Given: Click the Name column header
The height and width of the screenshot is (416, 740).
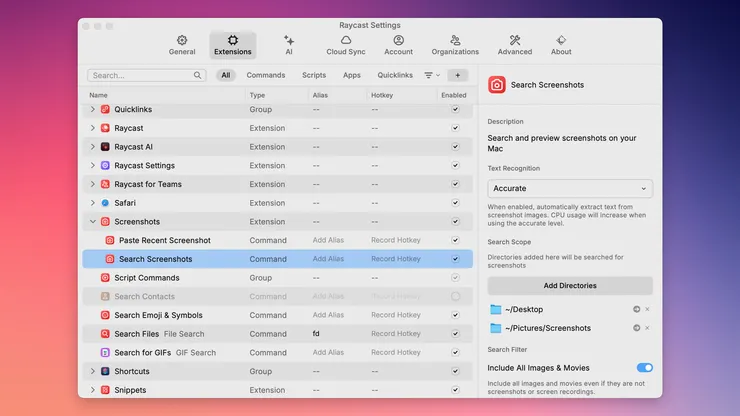Looking at the screenshot, I should 98,95.
